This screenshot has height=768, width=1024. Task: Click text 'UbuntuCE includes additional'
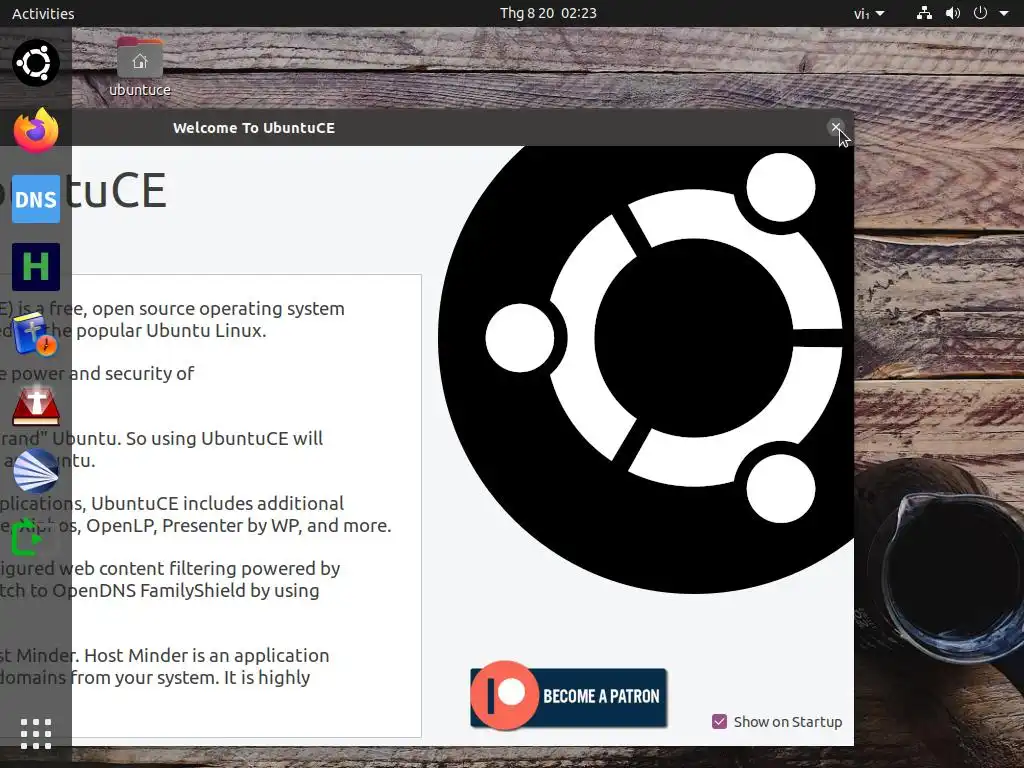pyautogui.click(x=217, y=504)
